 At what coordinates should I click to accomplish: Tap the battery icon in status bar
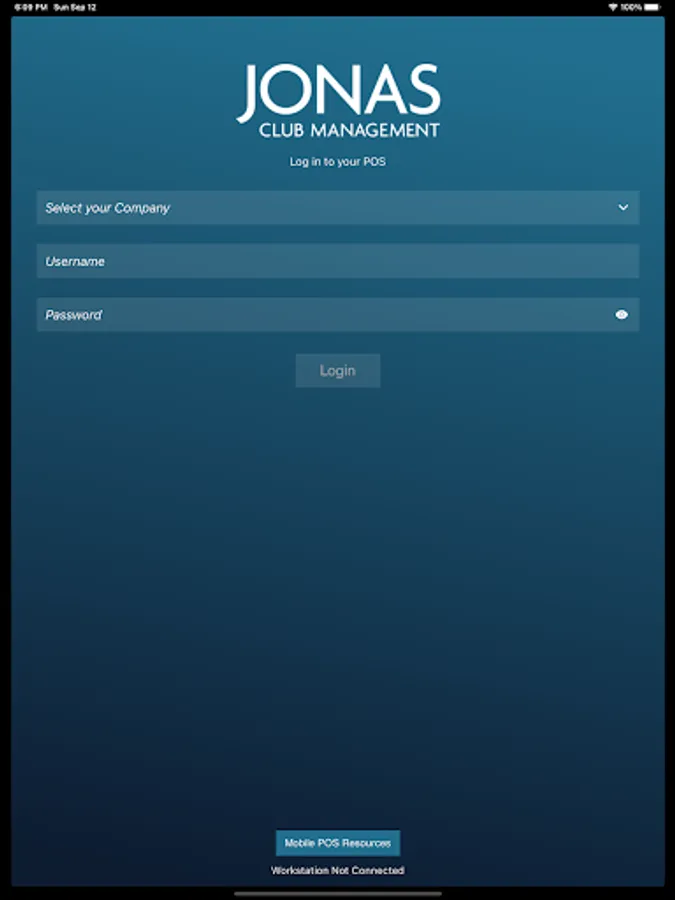click(x=653, y=7)
